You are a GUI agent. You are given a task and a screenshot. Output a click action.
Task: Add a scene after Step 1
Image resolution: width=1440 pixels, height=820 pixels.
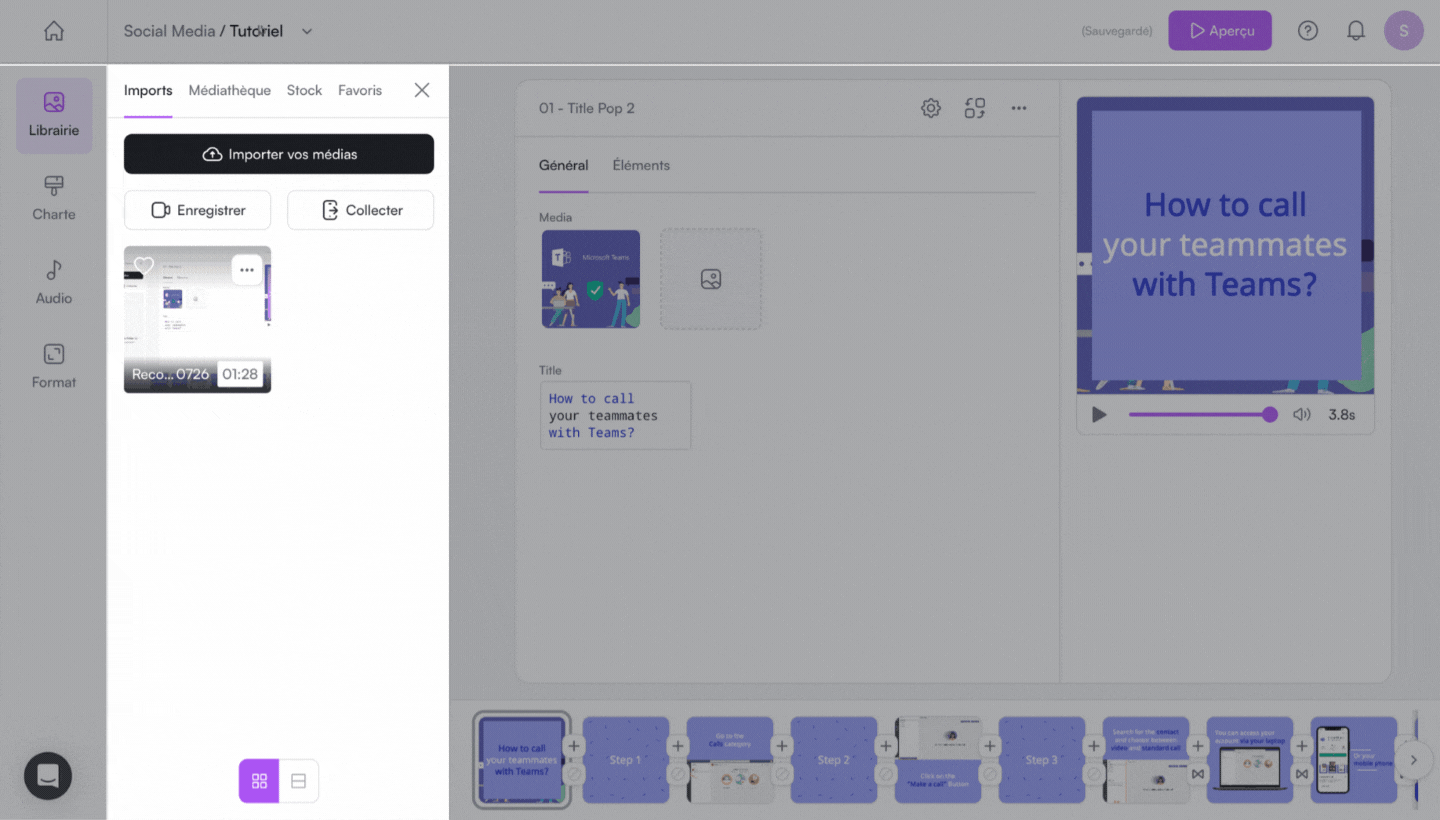point(678,746)
